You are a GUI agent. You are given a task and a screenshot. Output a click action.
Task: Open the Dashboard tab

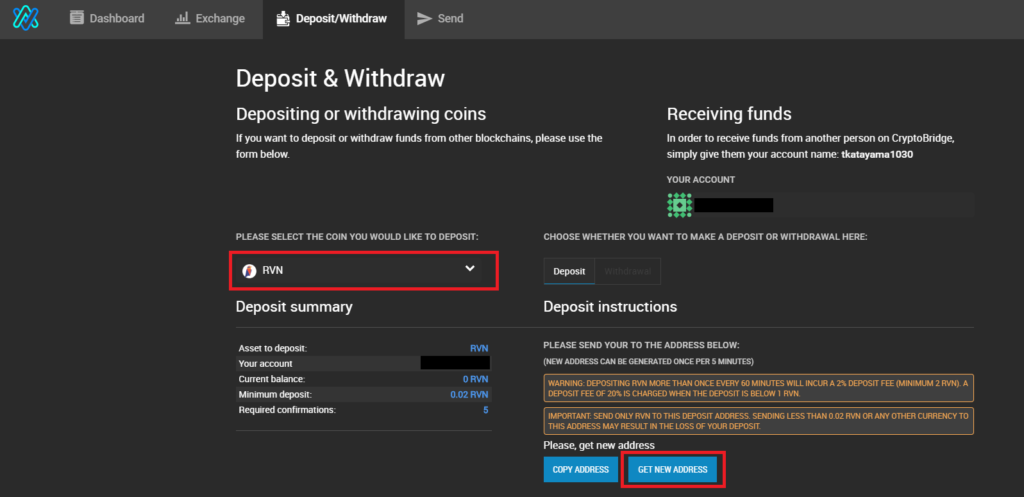pyautogui.click(x=107, y=18)
